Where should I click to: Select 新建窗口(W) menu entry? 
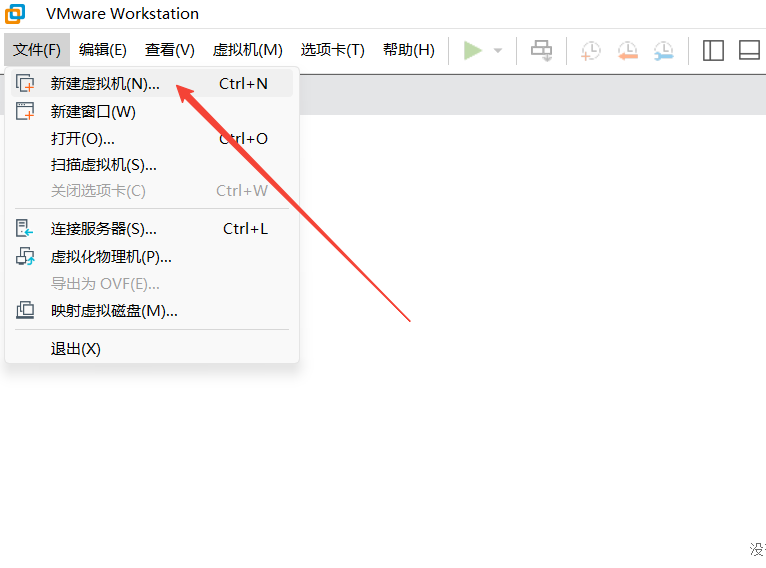point(152,111)
